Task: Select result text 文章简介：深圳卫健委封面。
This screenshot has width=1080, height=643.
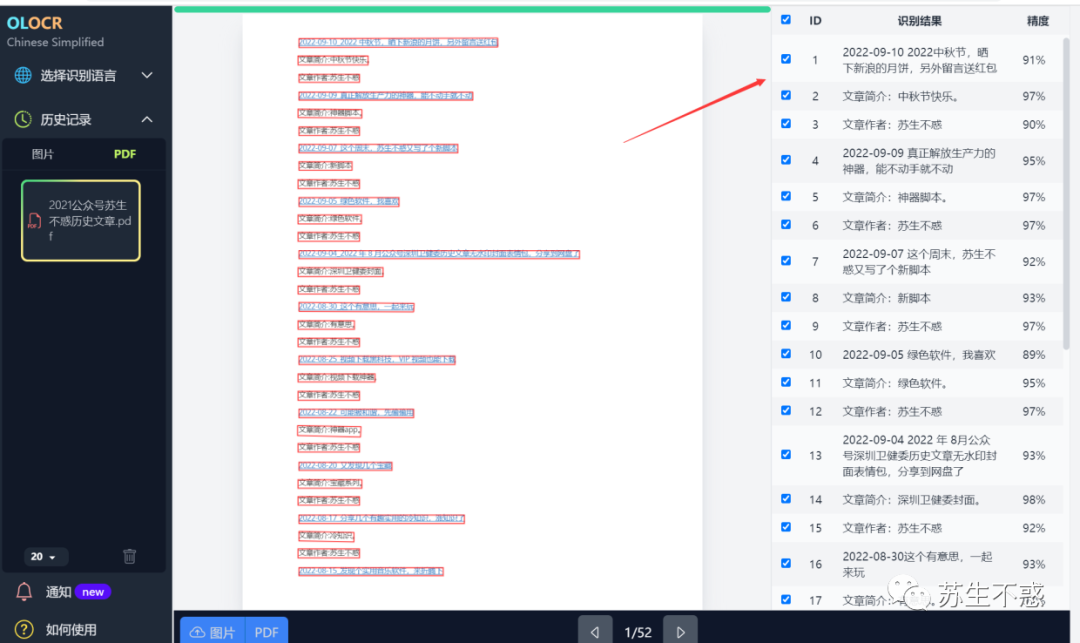Action: pyautogui.click(x=913, y=500)
